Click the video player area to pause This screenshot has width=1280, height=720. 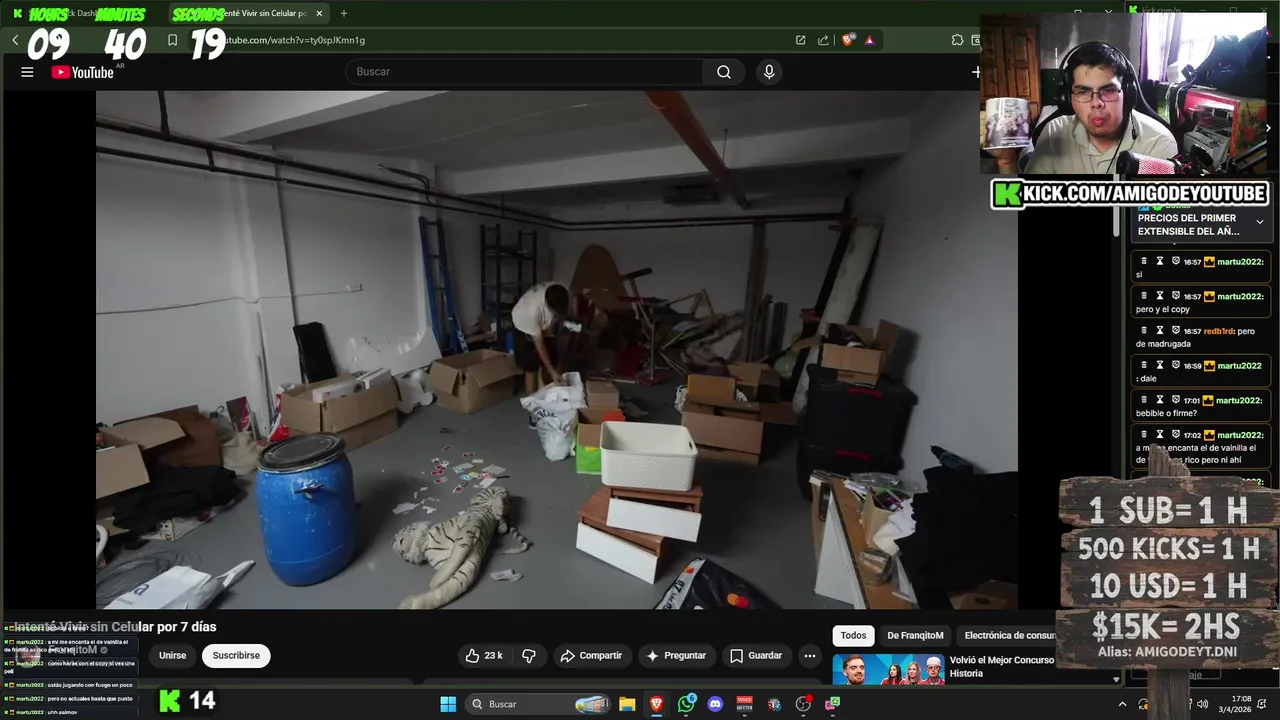tap(556, 350)
